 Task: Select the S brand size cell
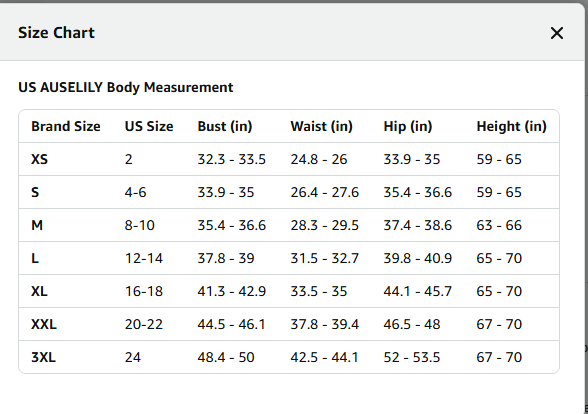pos(35,192)
